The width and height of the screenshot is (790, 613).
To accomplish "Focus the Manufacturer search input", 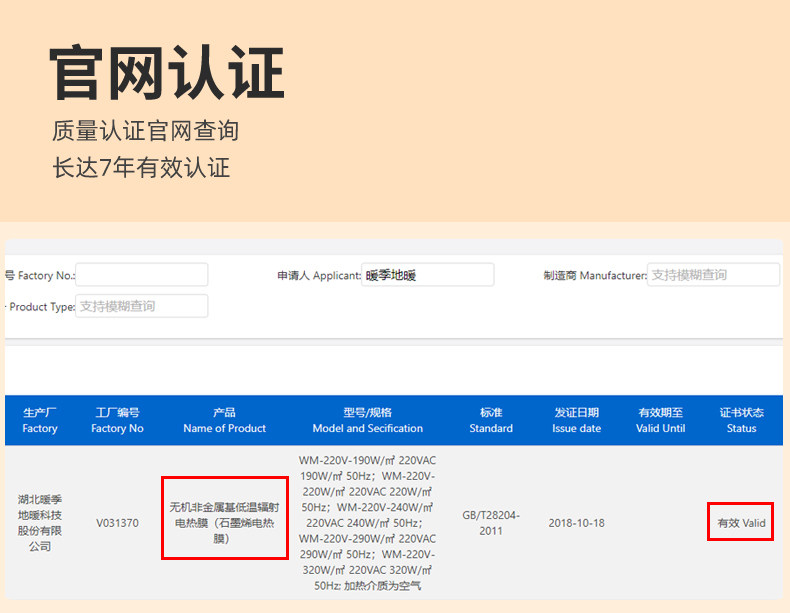I will [x=713, y=275].
